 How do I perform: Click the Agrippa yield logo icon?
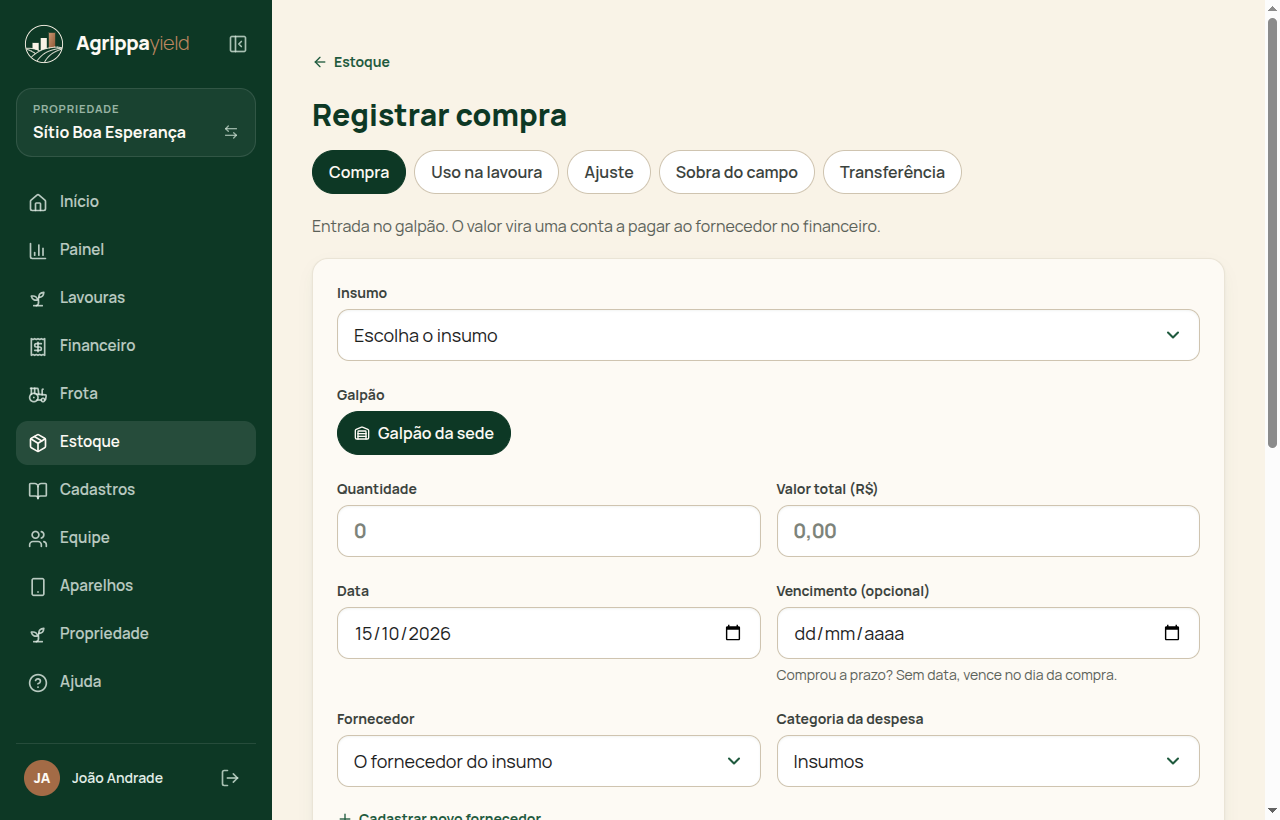(44, 44)
